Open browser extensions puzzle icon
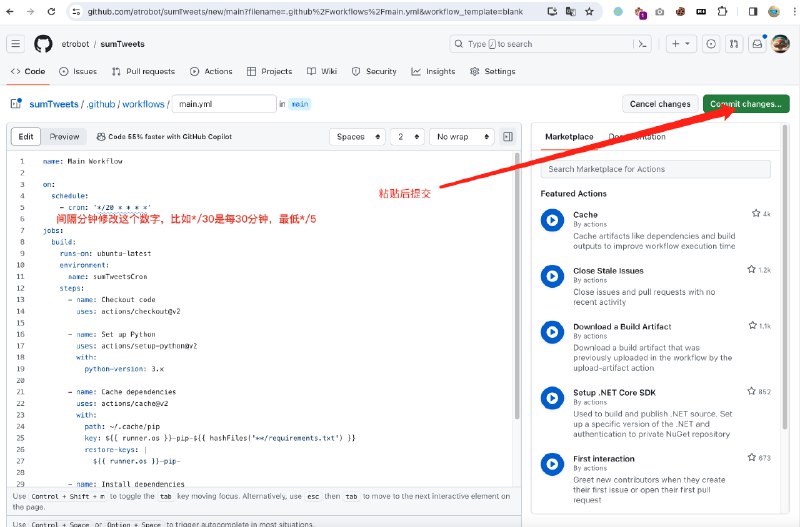Image resolution: width=800 pixels, height=527 pixels. click(722, 11)
